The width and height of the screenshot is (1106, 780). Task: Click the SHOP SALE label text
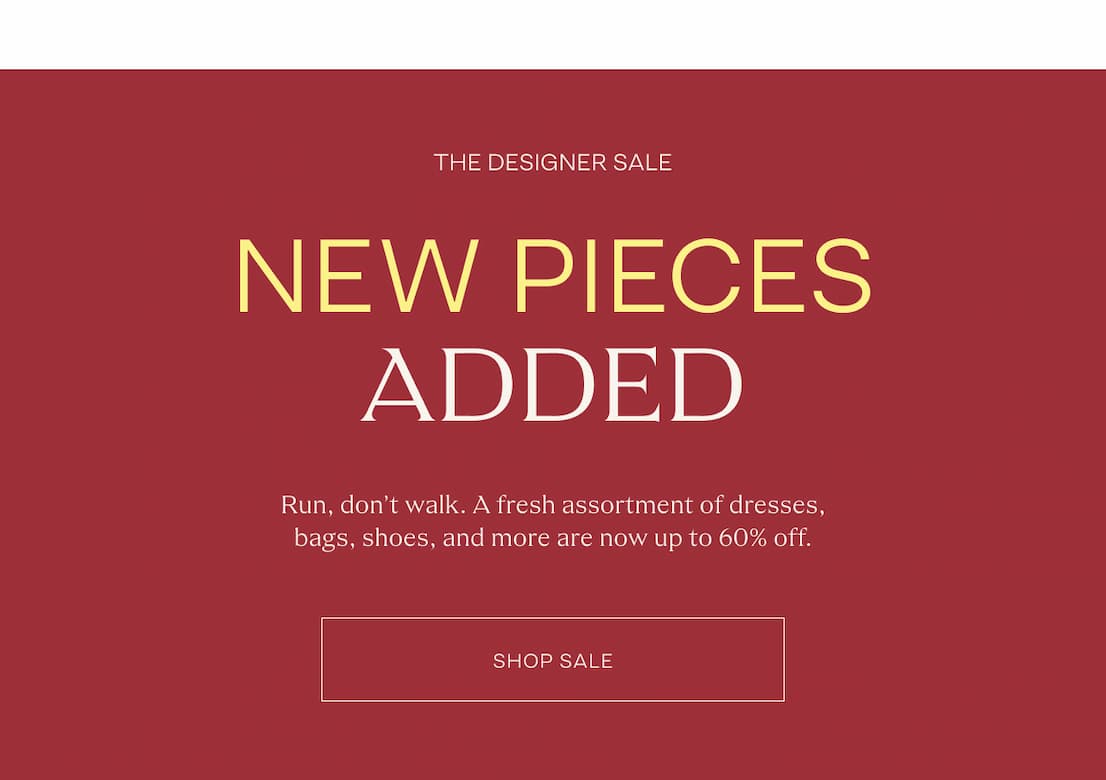point(552,660)
